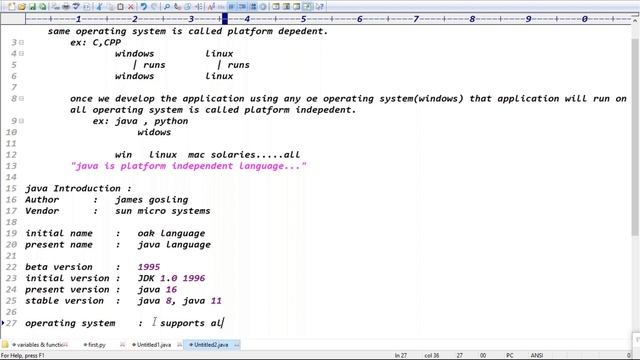Screen dimensions: 640x360
Task: Click the Print icon
Action: click(65, 7)
